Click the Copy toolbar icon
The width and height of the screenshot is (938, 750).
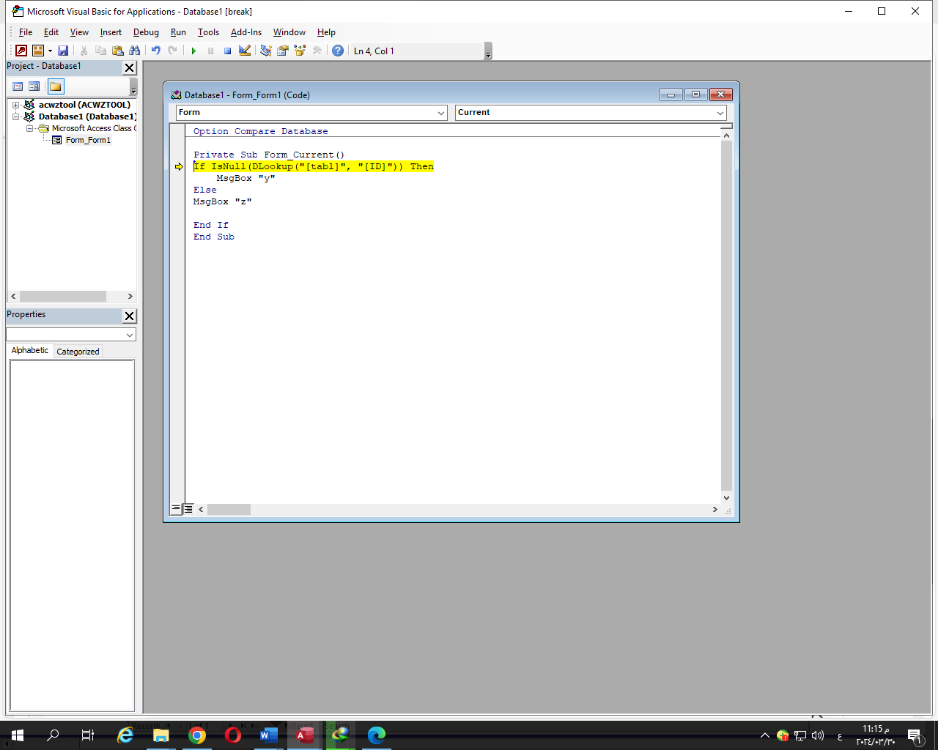pyautogui.click(x=100, y=51)
